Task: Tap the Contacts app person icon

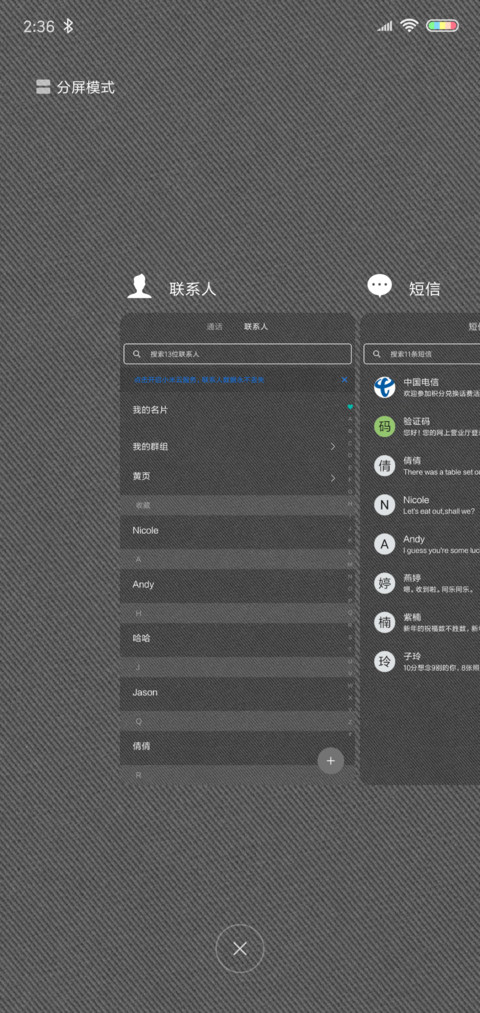Action: tap(139, 286)
